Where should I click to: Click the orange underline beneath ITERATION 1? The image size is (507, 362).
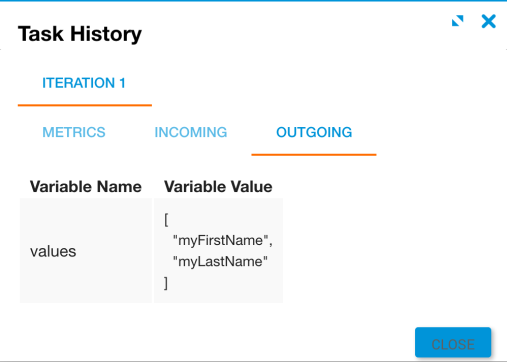[85, 105]
